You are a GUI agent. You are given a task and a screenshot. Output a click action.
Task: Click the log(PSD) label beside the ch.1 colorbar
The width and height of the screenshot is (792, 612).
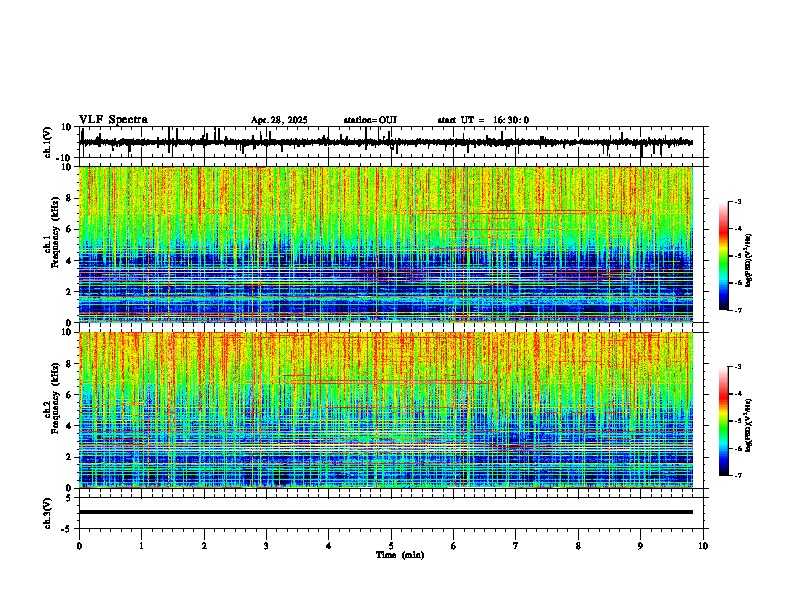point(748,261)
